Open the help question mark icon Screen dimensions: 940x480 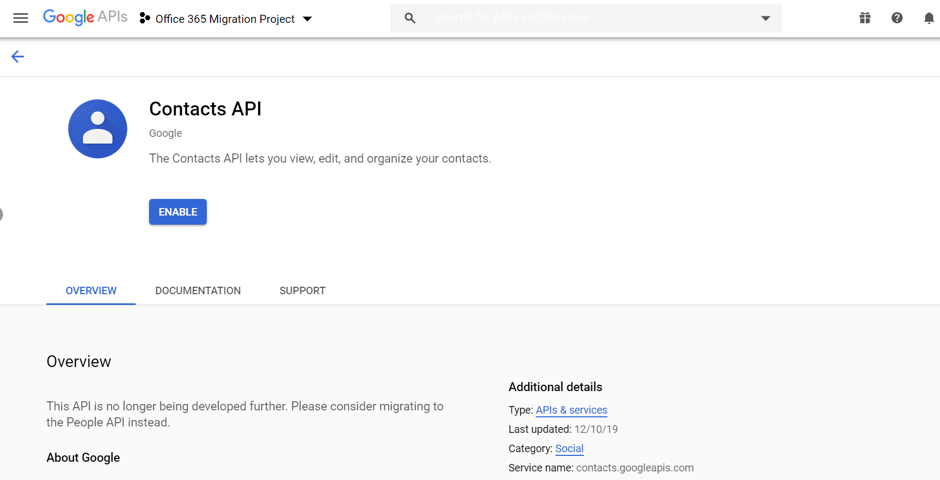(x=897, y=18)
